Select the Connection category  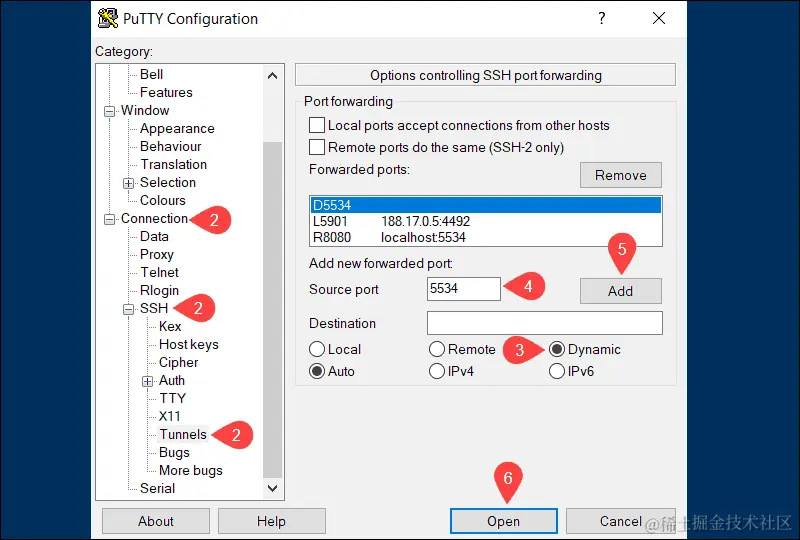pos(155,218)
